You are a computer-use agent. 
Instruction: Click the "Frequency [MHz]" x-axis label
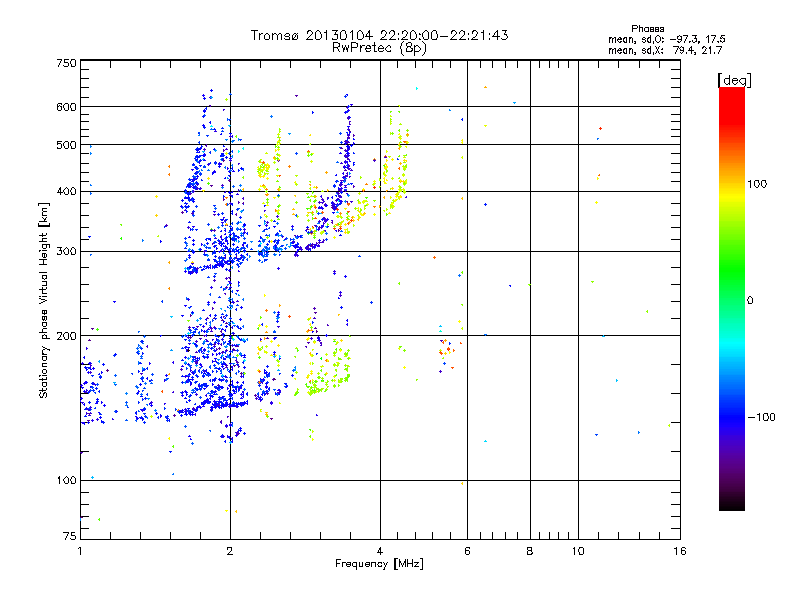(x=379, y=564)
